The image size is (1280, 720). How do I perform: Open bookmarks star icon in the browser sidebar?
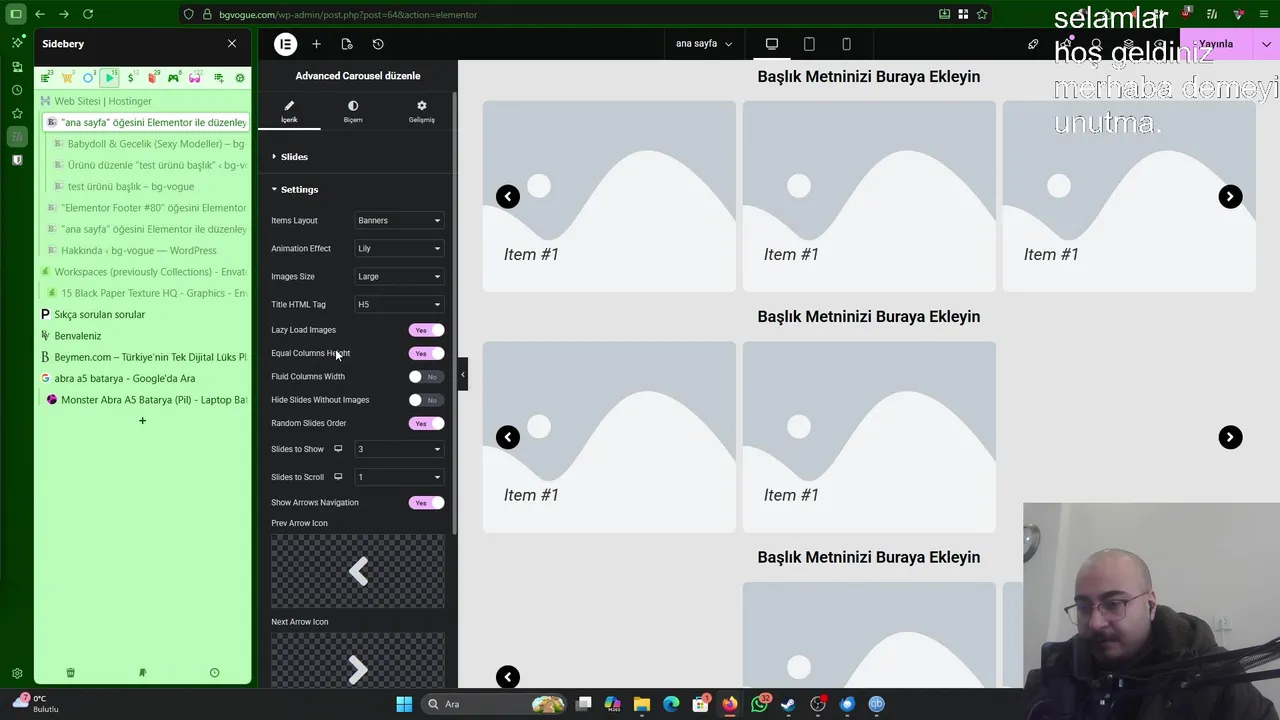tap(17, 113)
